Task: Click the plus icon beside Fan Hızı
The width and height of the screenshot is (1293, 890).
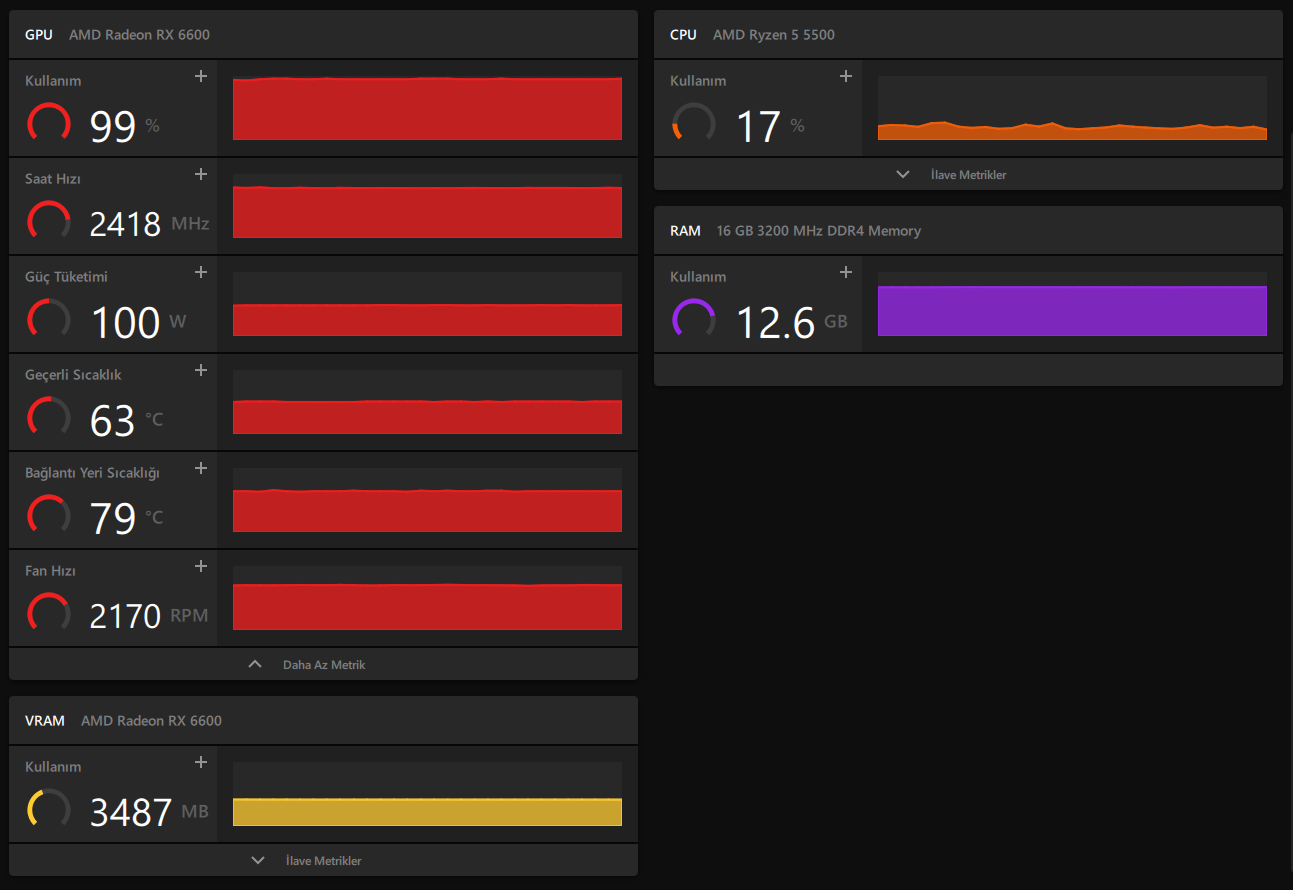Action: click(x=201, y=566)
